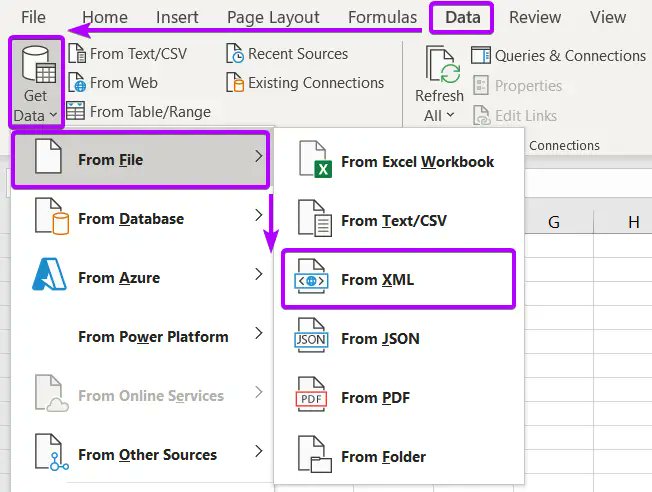652x492 pixels.
Task: Open the Page Layout tab
Action: 273,17
